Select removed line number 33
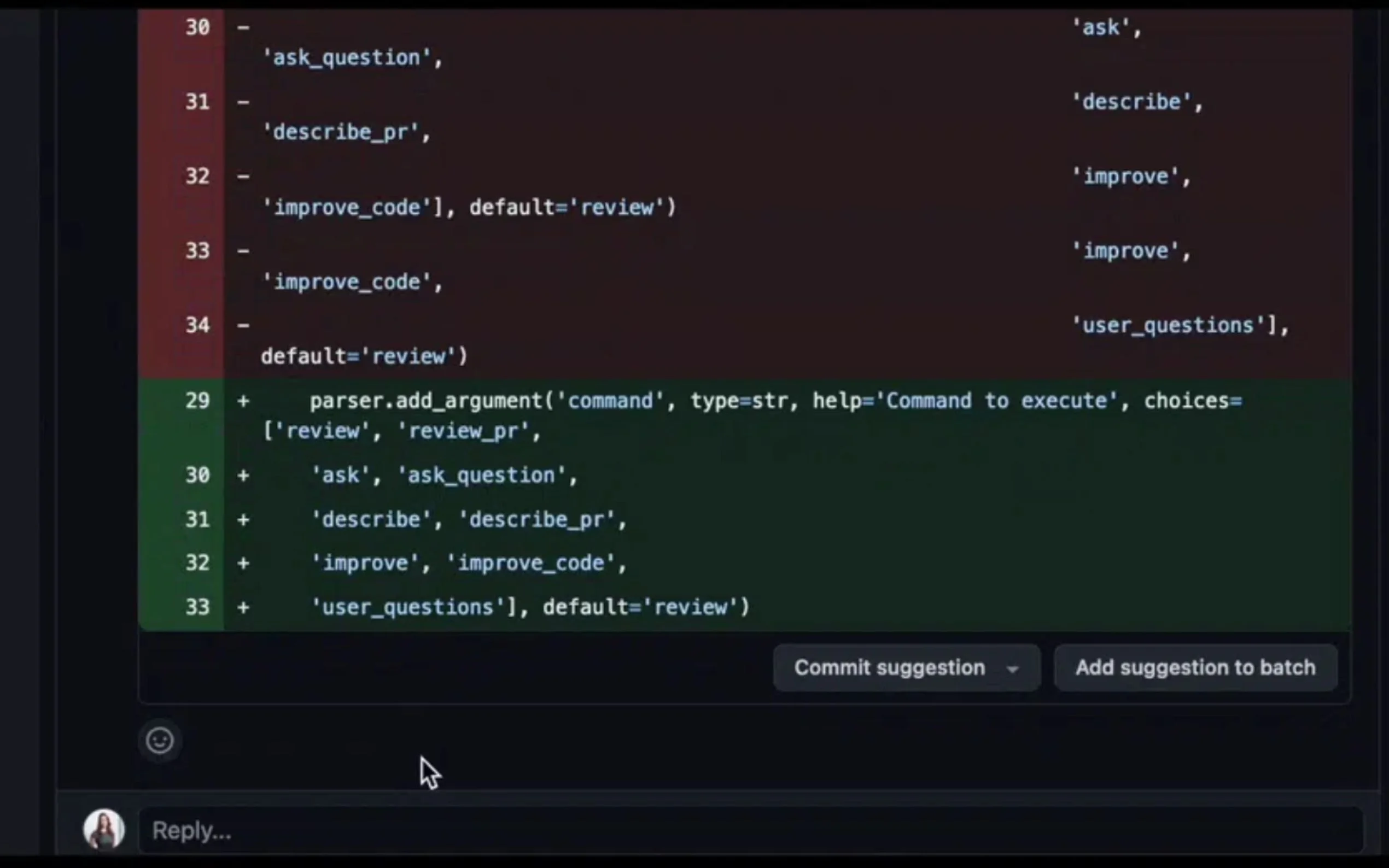Image resolution: width=1389 pixels, height=868 pixels. (197, 251)
